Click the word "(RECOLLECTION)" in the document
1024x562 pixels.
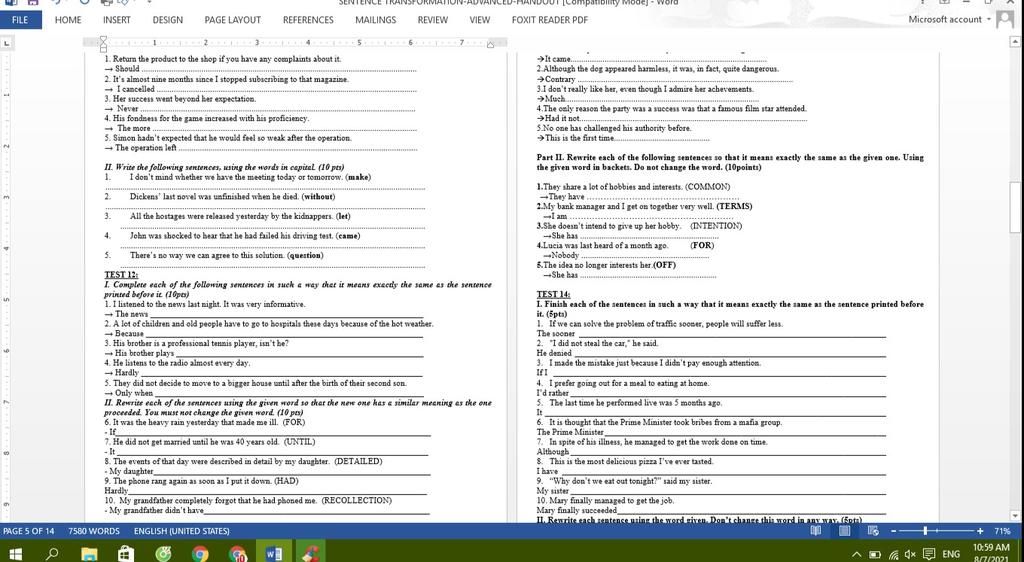[357, 501]
